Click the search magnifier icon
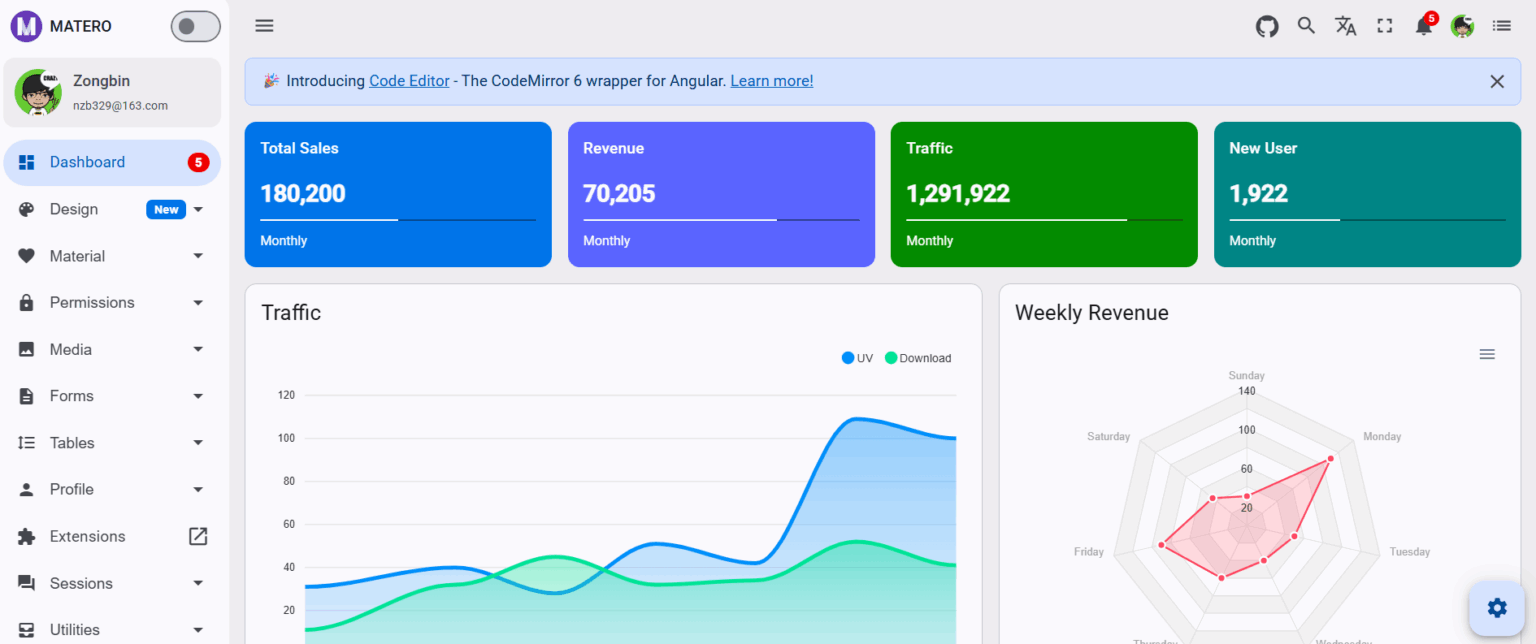Viewport: 1536px width, 644px height. point(1306,26)
